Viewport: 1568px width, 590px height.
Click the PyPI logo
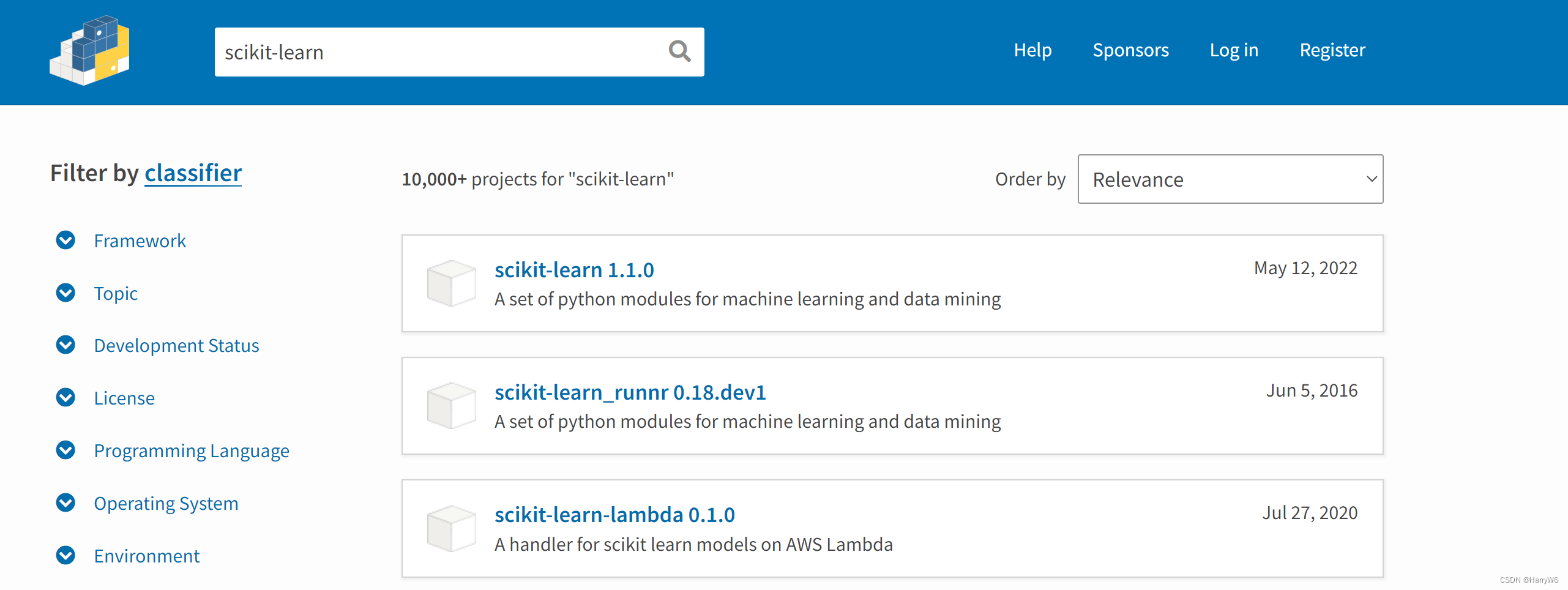coord(89,50)
